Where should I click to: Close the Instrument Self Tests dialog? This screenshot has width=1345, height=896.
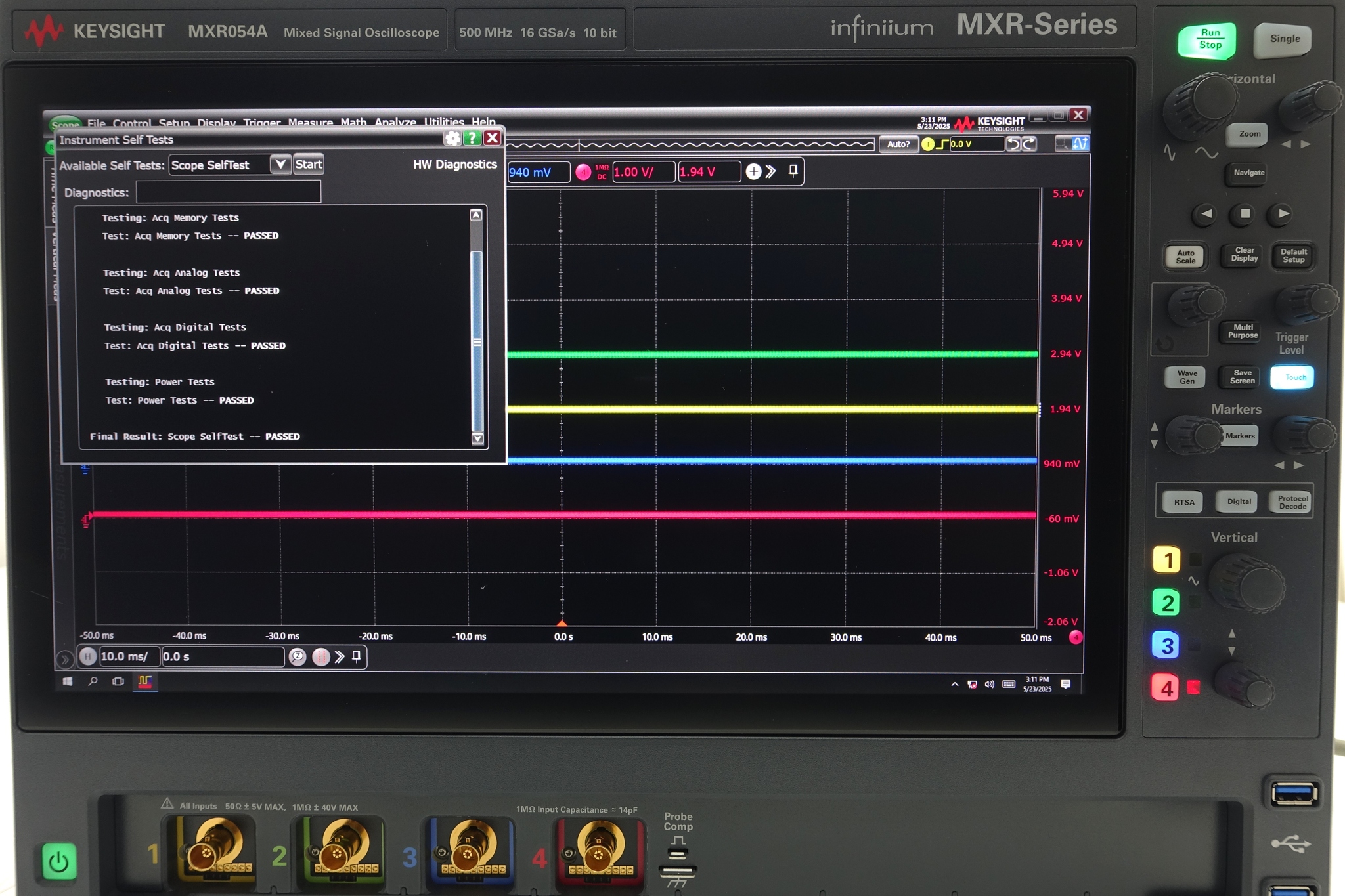[x=493, y=138]
